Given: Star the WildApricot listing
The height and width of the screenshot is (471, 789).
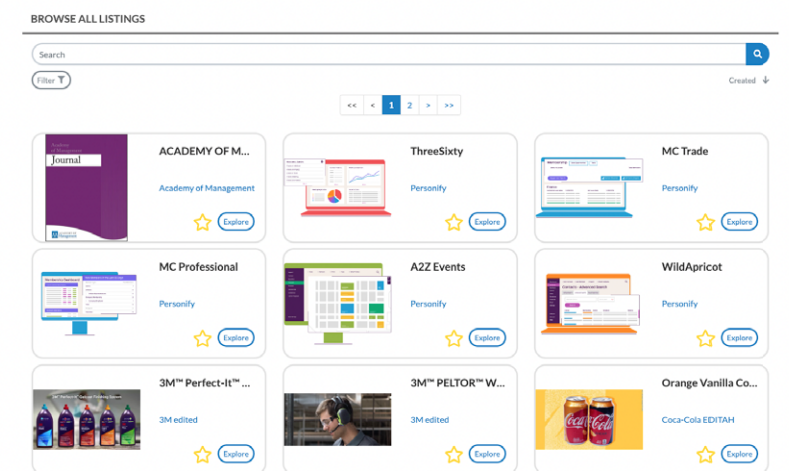Looking at the screenshot, I should [705, 338].
